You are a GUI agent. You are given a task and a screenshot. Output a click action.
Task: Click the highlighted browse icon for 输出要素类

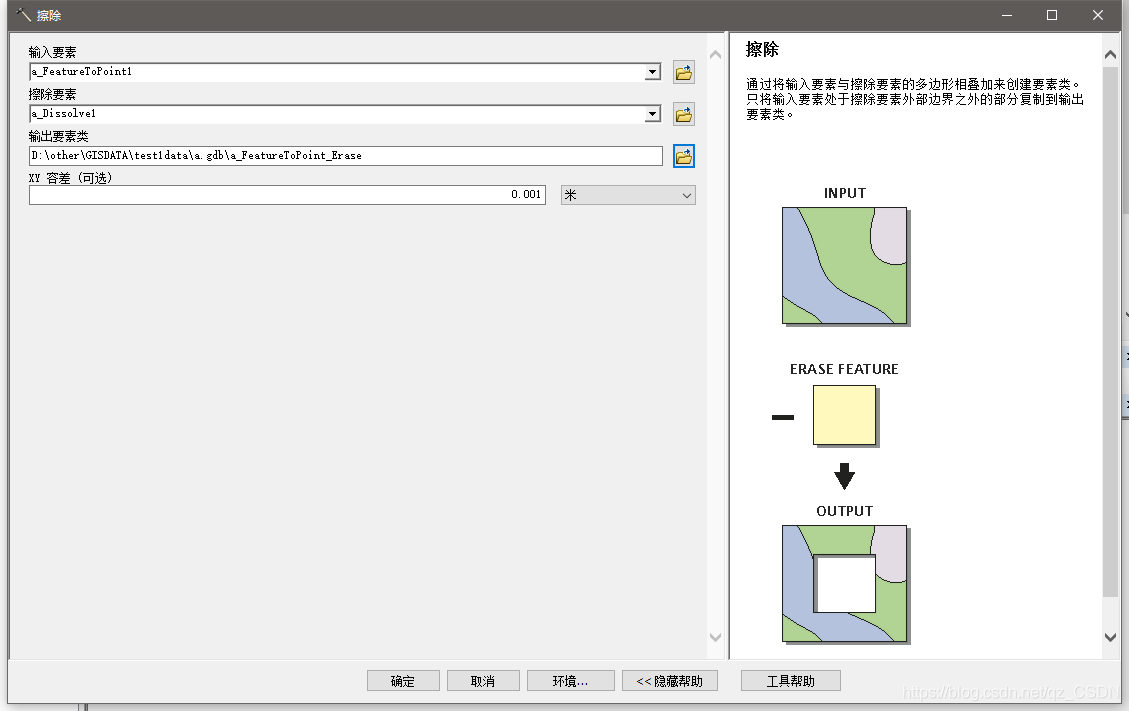pyautogui.click(x=684, y=156)
